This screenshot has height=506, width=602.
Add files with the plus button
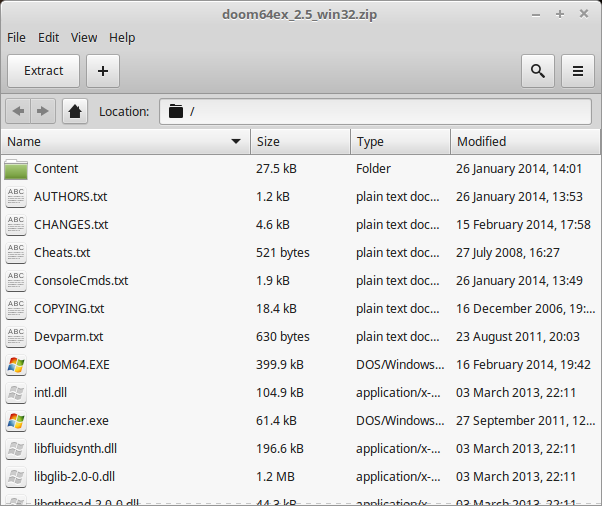[x=103, y=71]
